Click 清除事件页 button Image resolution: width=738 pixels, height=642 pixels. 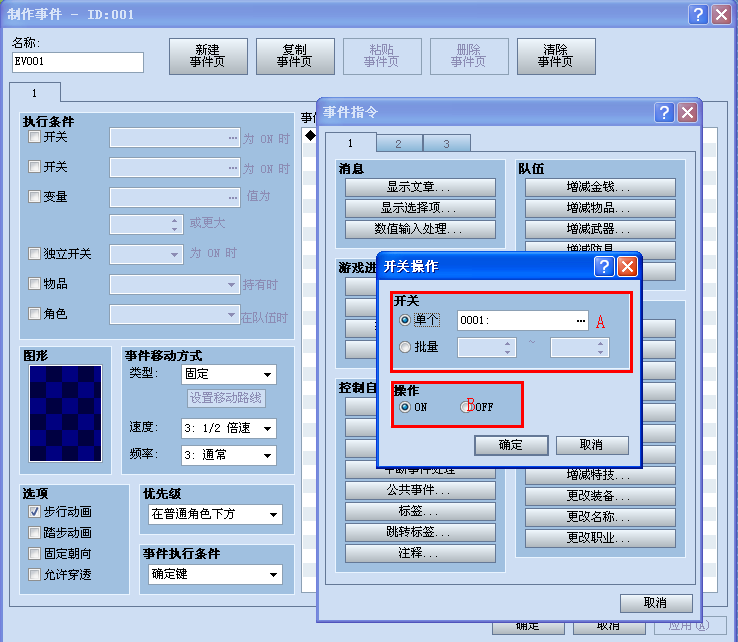(x=556, y=56)
